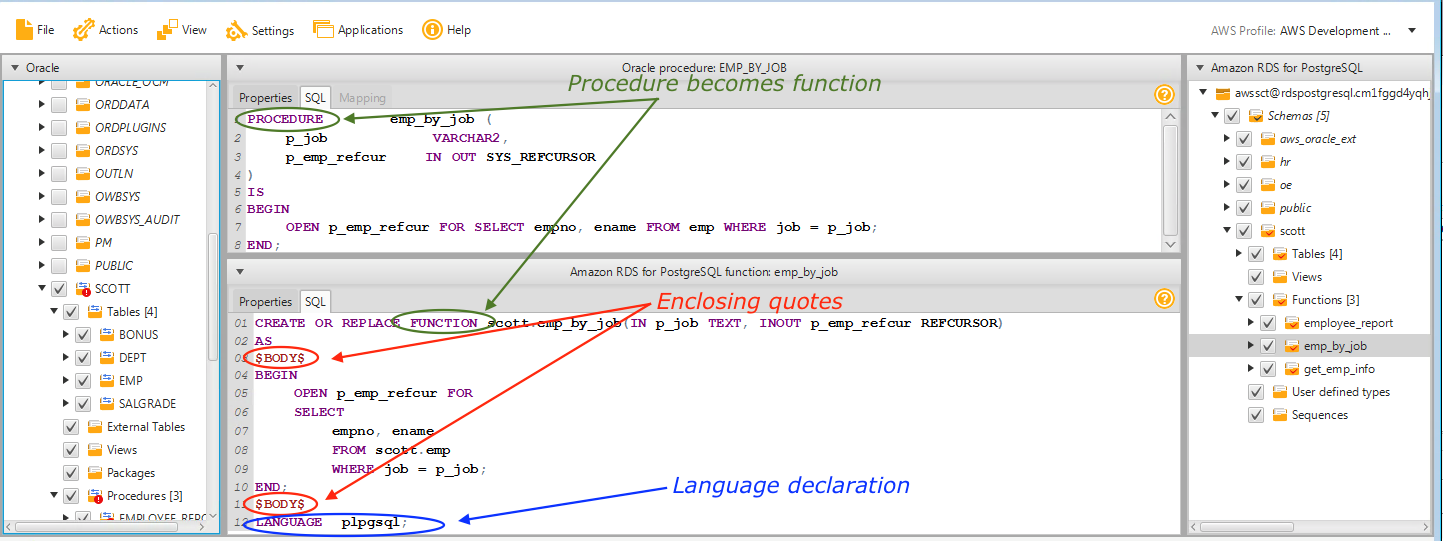
Task: Open the Settings menu
Action: pyautogui.click(x=260, y=30)
